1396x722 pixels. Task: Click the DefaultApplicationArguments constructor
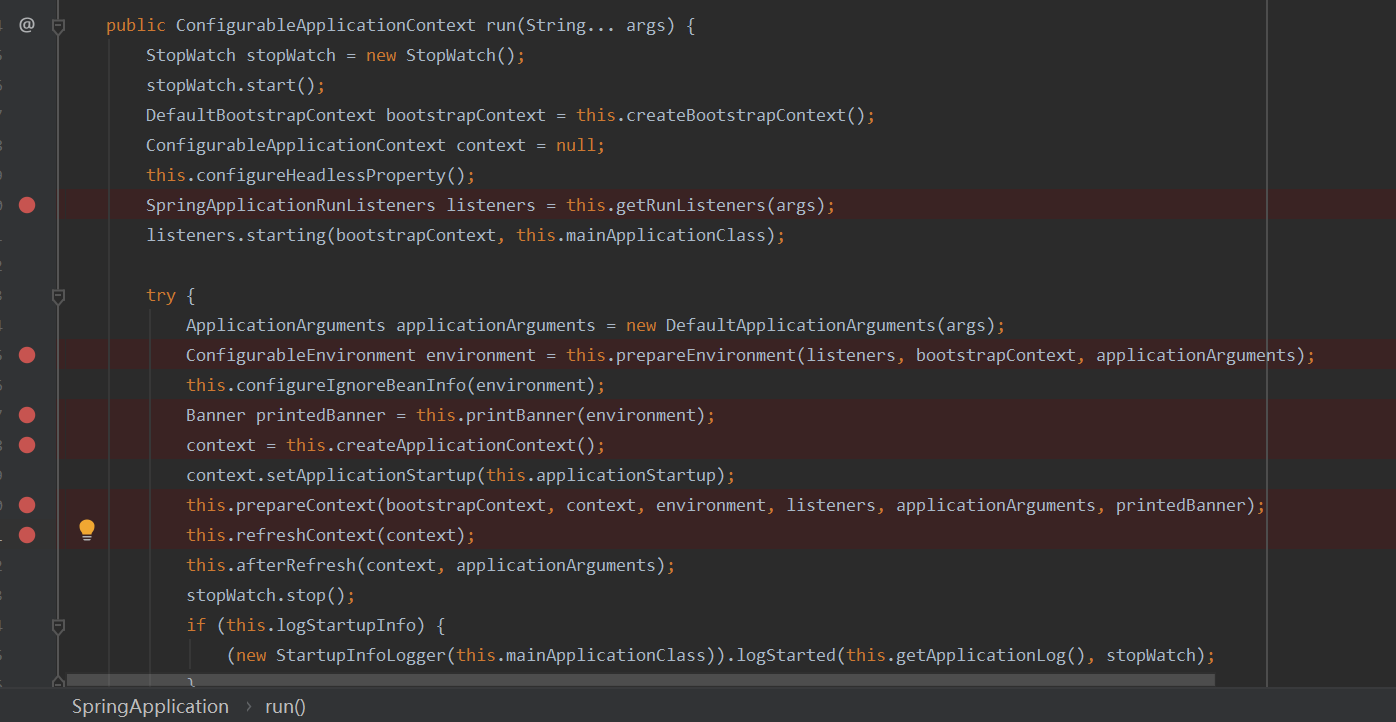[800, 325]
